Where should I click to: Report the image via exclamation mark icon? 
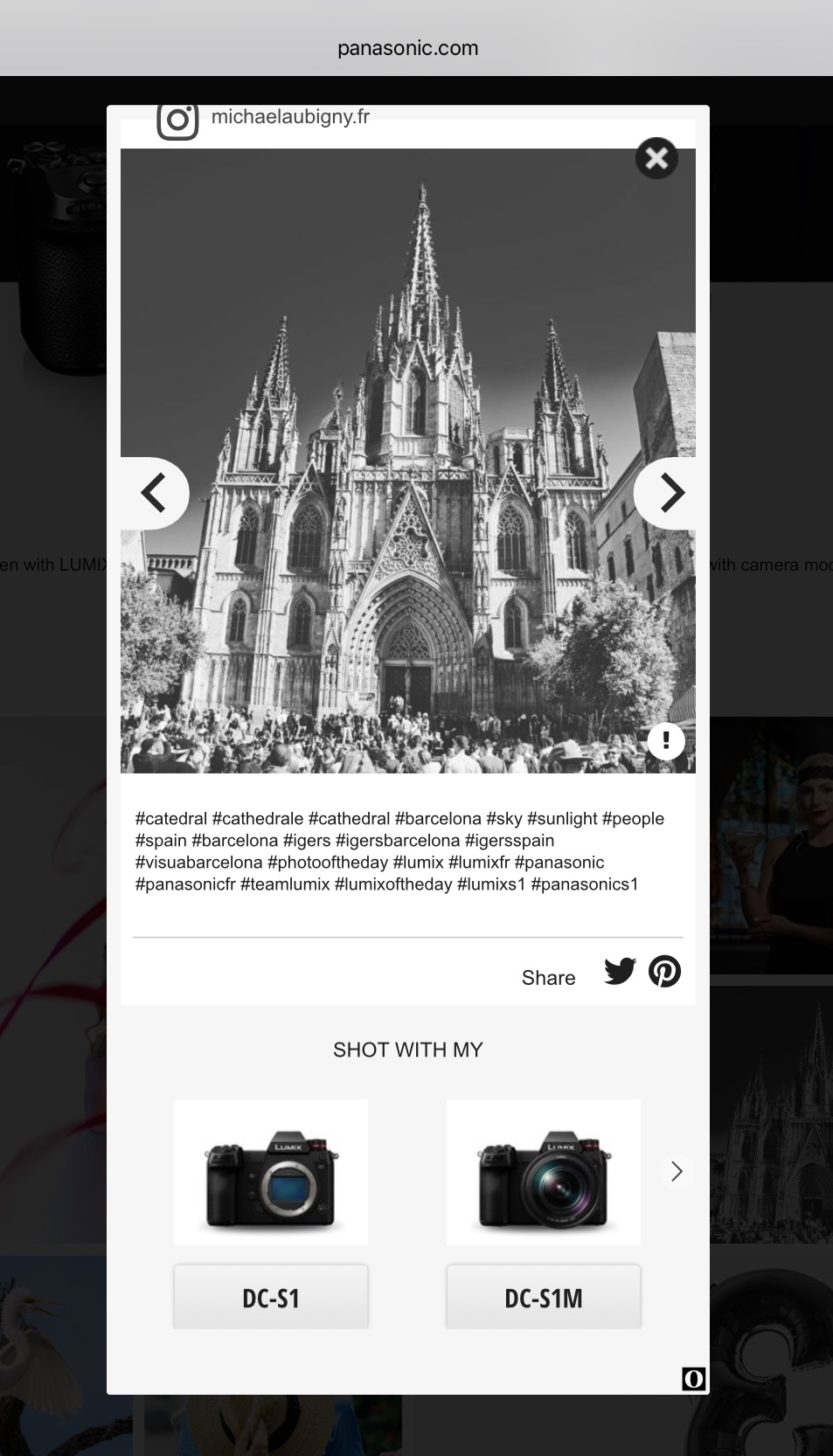point(666,741)
